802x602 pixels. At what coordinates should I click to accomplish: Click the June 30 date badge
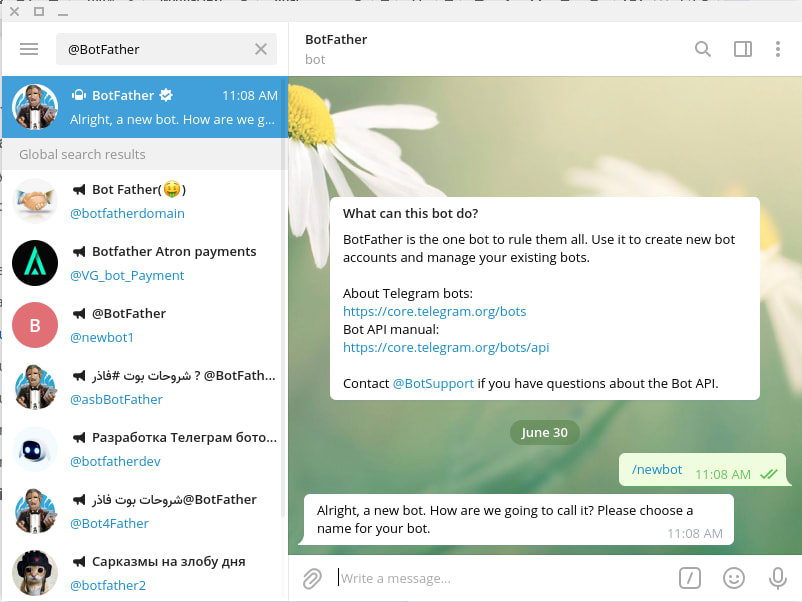(x=544, y=433)
